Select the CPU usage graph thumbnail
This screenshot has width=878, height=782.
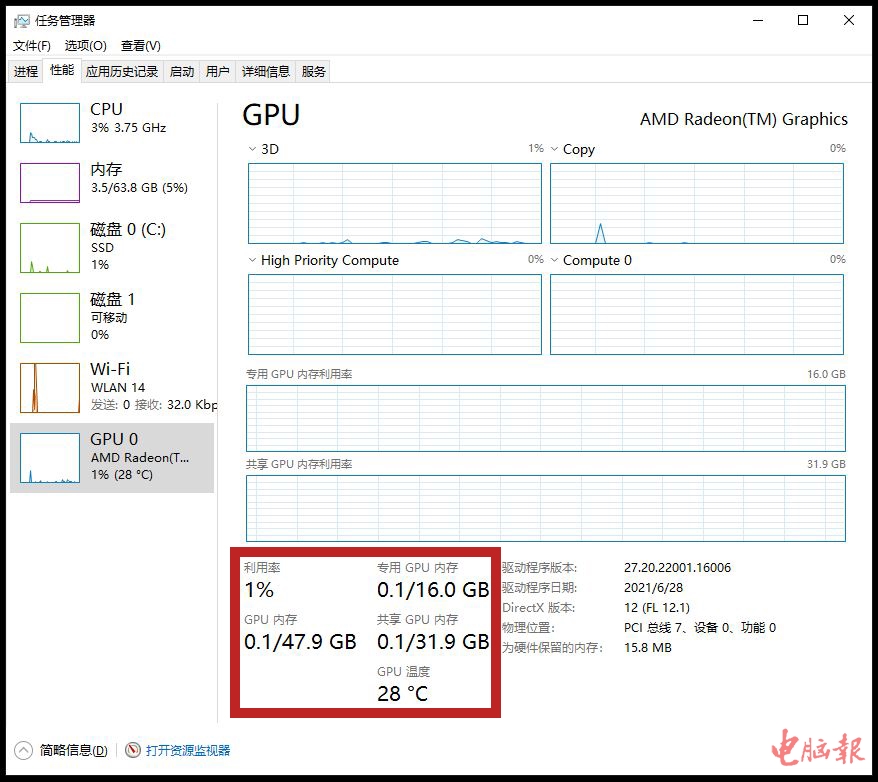click(50, 123)
